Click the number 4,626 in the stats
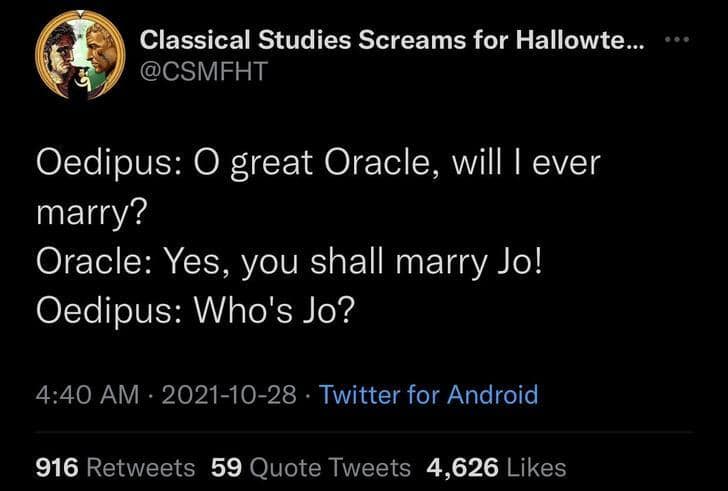 coord(463,467)
